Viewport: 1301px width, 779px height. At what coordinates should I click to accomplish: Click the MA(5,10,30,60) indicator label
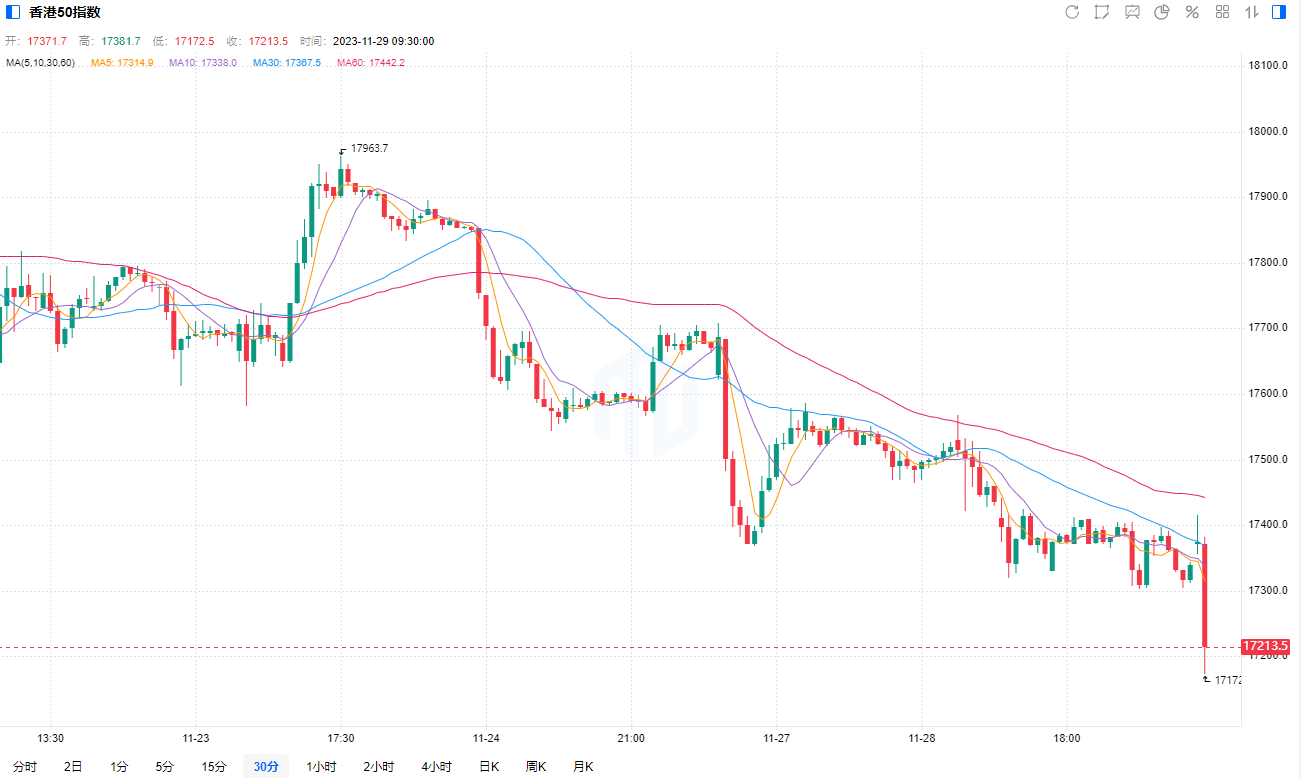point(40,62)
